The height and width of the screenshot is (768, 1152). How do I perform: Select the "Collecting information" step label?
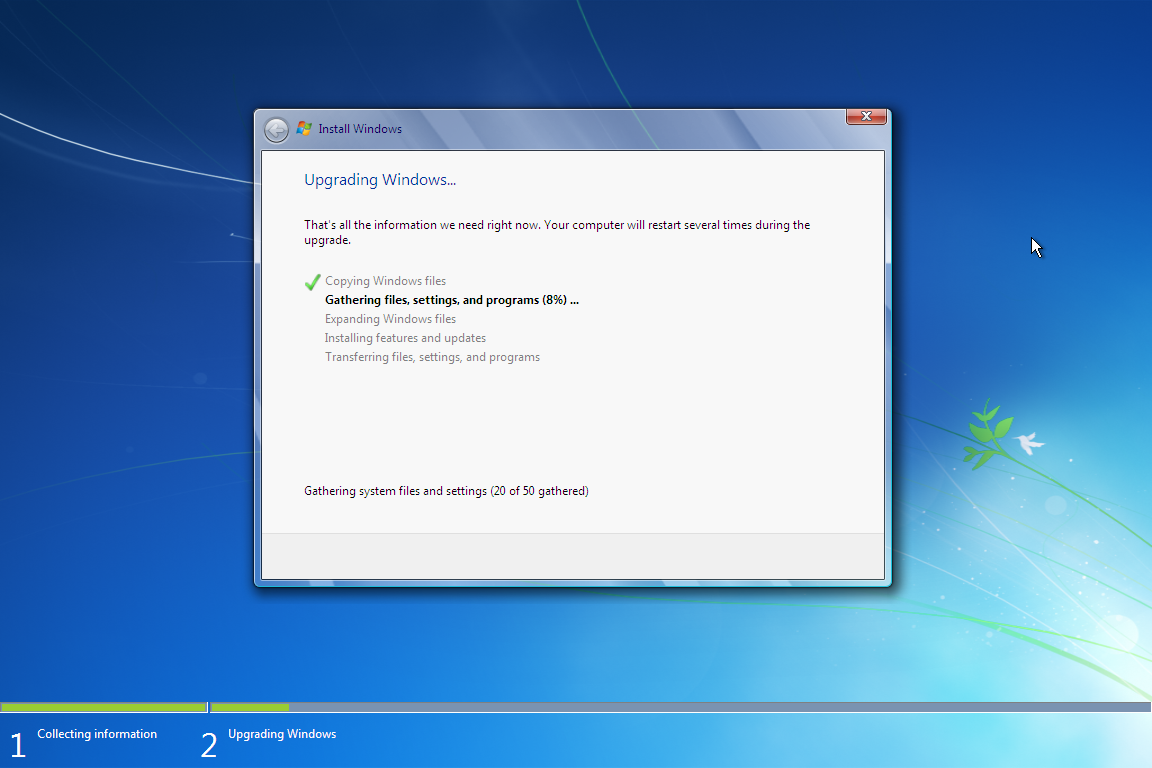97,734
